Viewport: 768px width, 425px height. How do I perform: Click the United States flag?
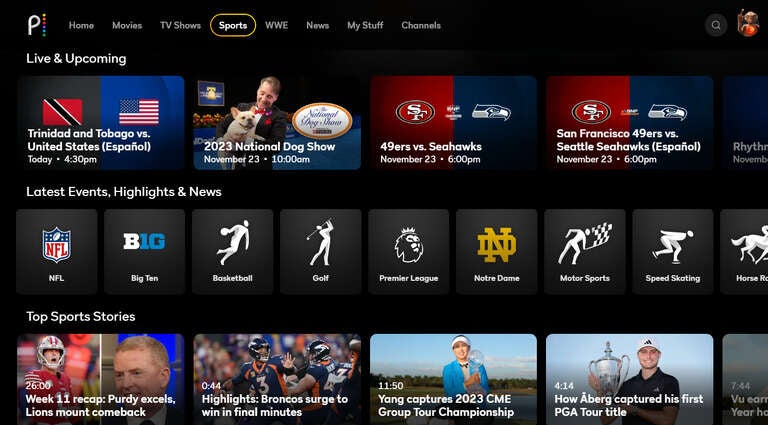(139, 112)
